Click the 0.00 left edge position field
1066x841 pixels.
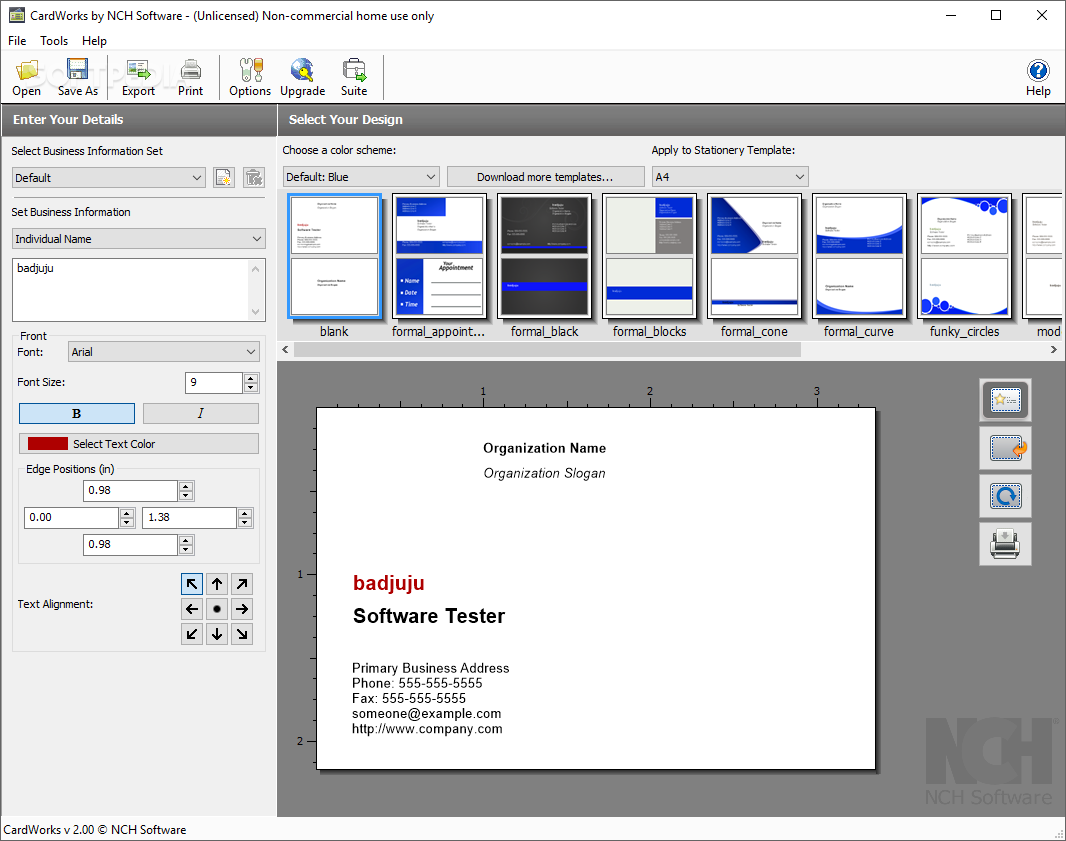pos(72,517)
